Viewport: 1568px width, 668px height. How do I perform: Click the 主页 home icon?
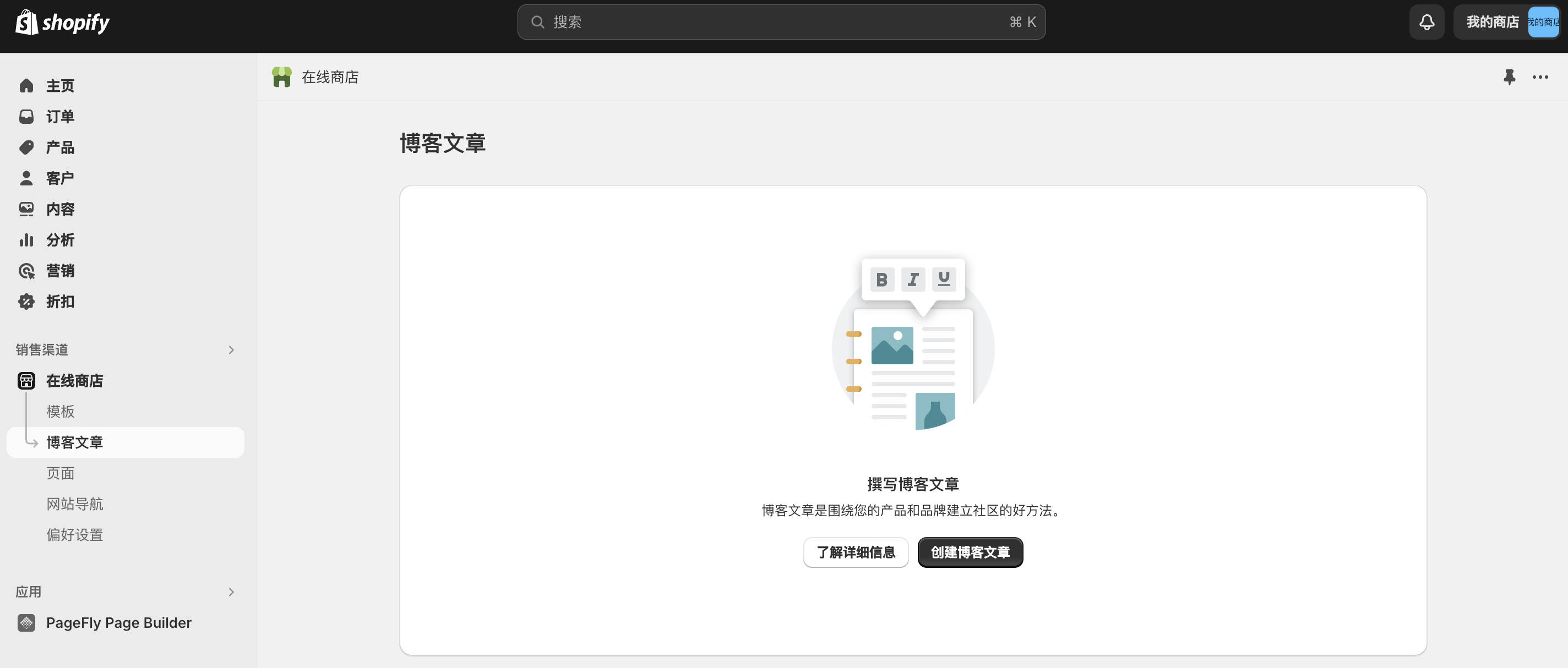click(x=26, y=86)
